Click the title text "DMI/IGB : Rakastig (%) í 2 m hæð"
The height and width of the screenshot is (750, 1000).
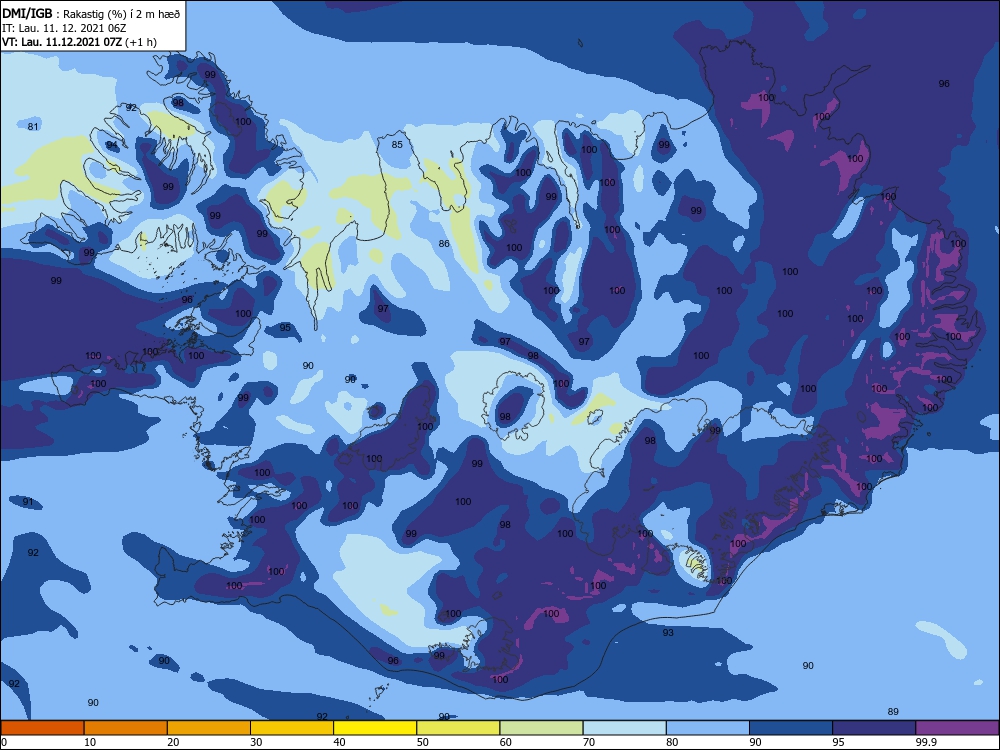tap(91, 13)
